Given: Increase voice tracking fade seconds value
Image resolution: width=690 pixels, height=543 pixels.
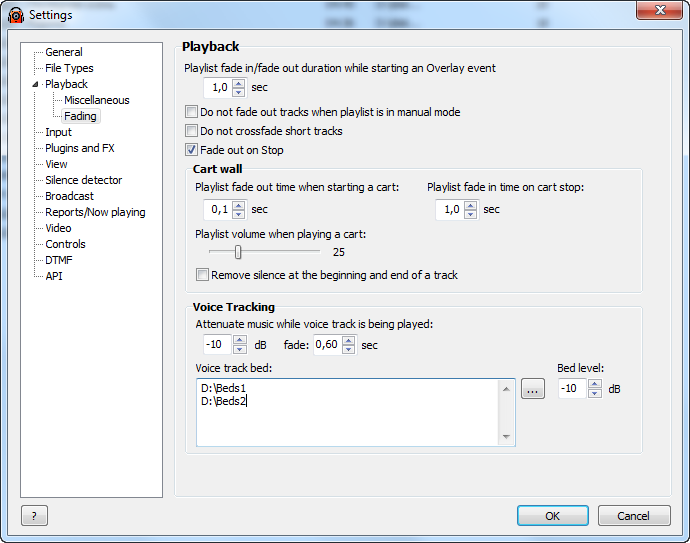Looking at the screenshot, I should 349,340.
